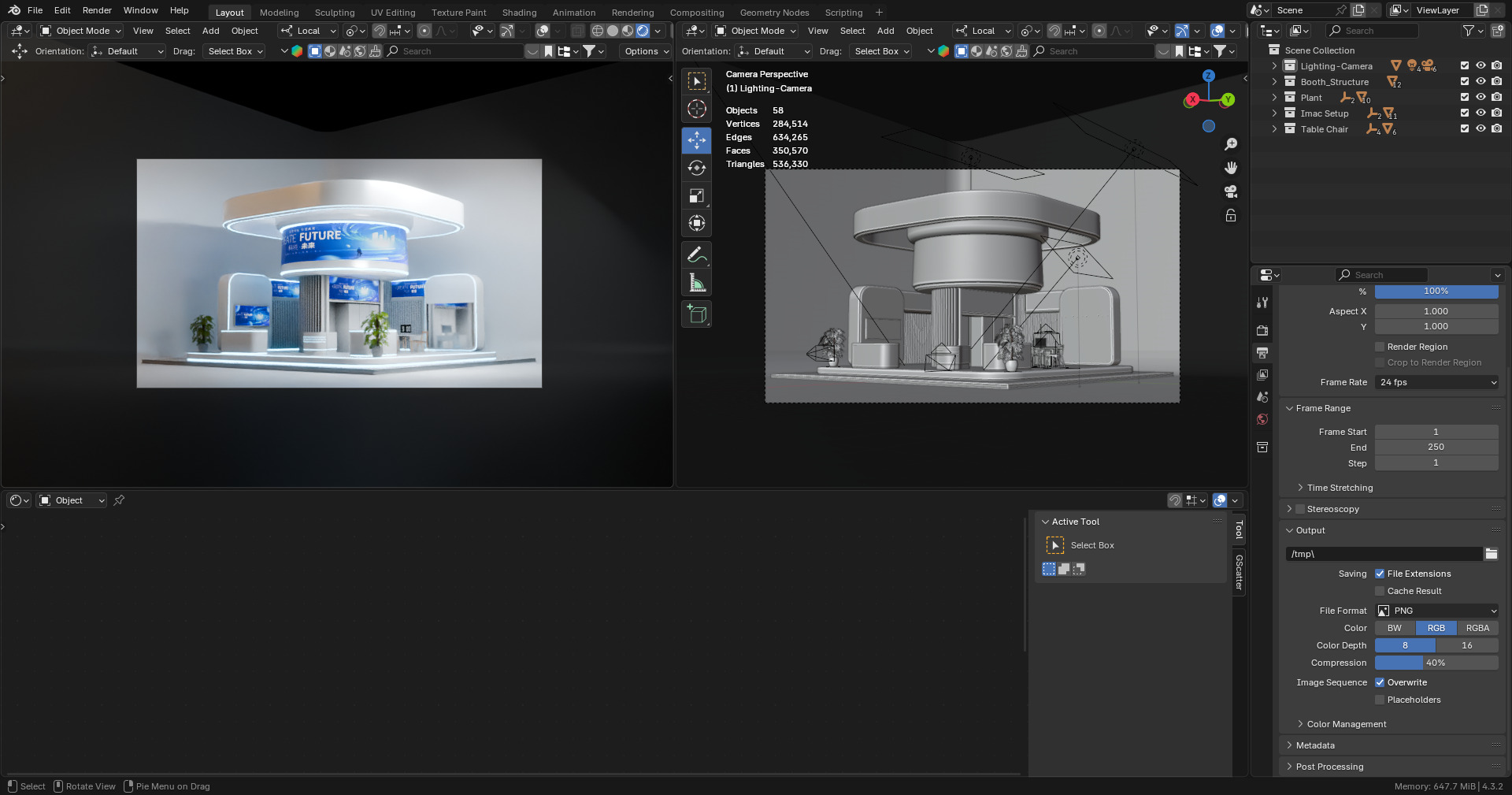The height and width of the screenshot is (795, 1512).
Task: Choose the Annotate pencil tool
Action: [696, 254]
